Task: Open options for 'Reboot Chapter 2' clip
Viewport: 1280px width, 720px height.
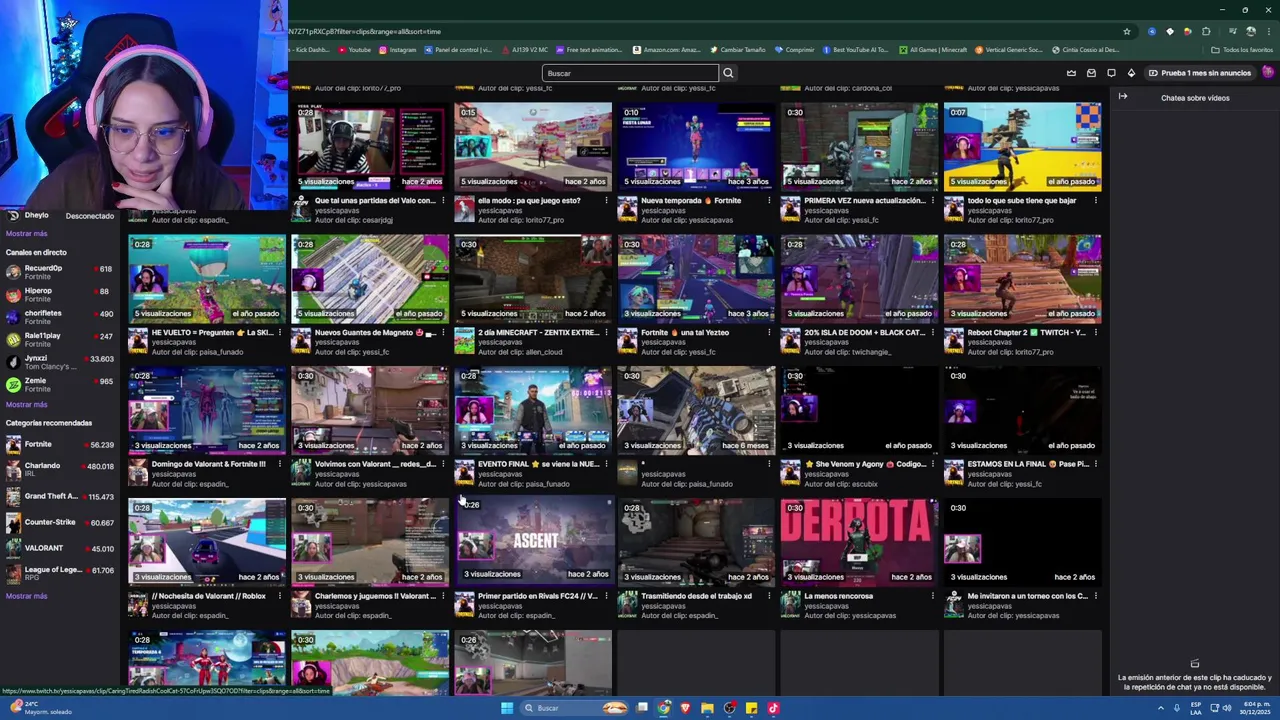Action: pyautogui.click(x=1095, y=333)
